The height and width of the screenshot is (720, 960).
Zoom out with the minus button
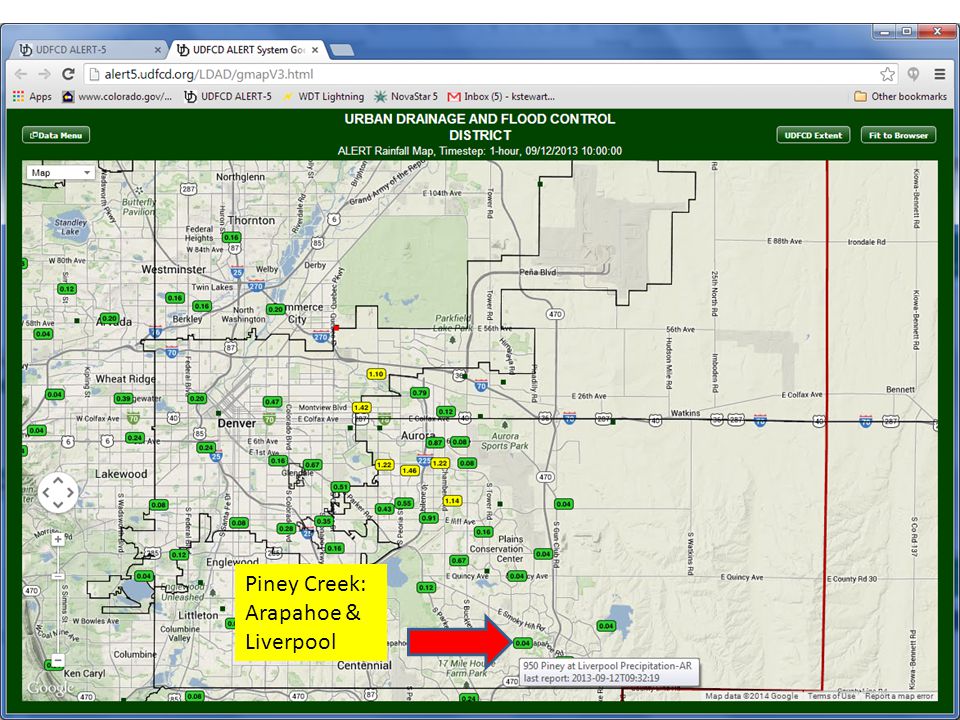[58, 661]
